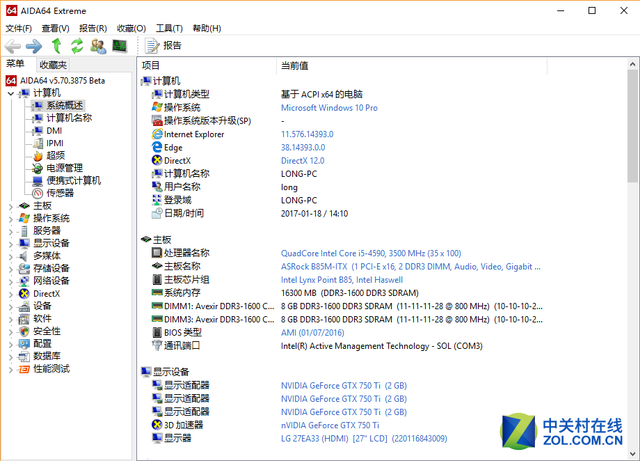Select 计算机名称 in the left tree
Screen dimensions: 640x461
69,118
